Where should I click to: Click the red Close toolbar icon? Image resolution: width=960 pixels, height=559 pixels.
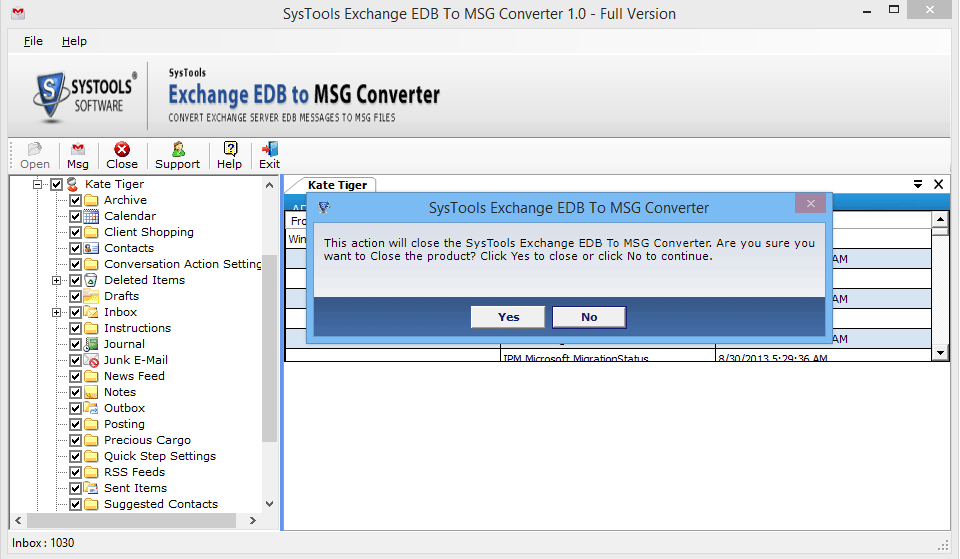coord(122,149)
